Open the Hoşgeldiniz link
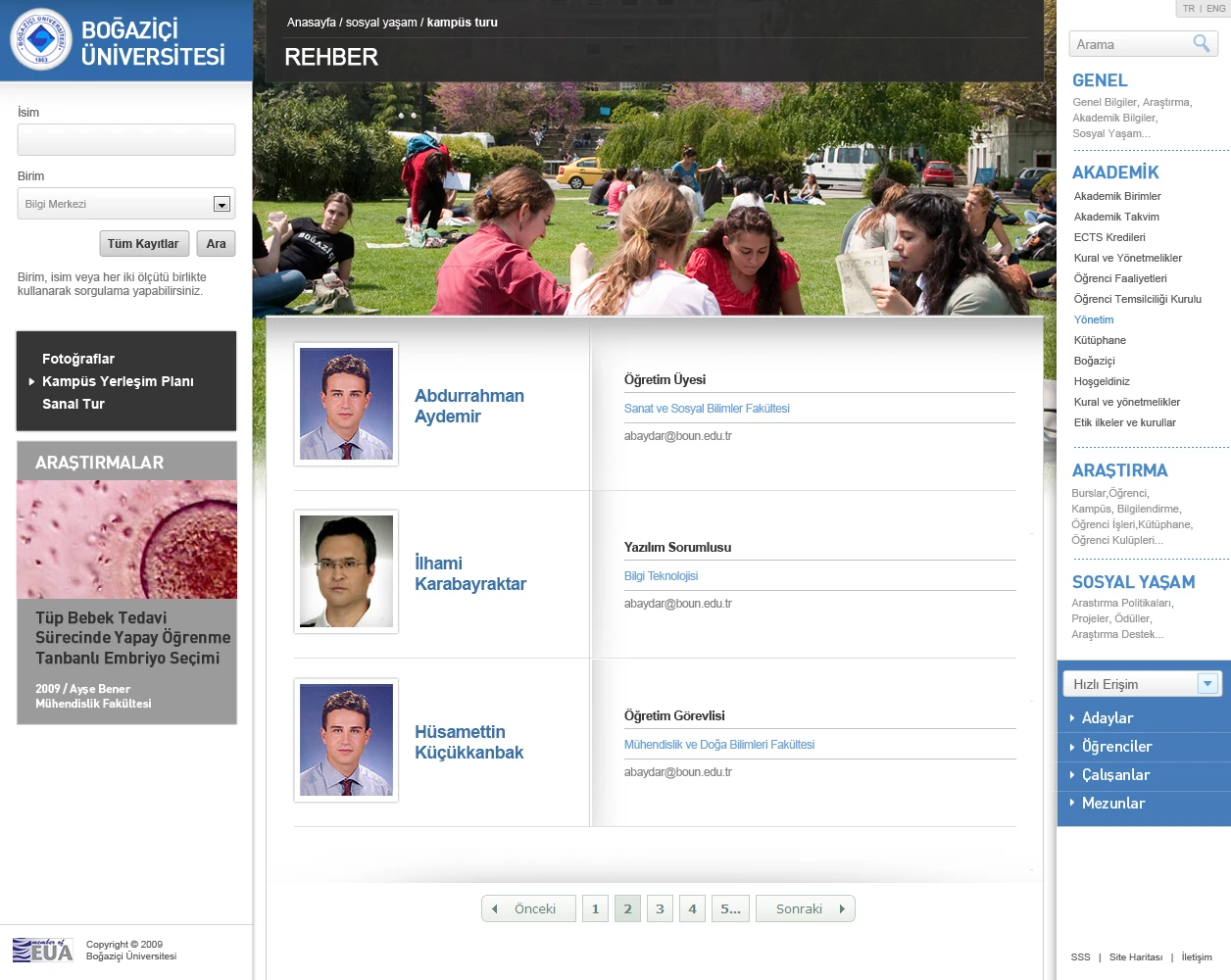Viewport: 1231px width, 980px height. coord(1102,381)
